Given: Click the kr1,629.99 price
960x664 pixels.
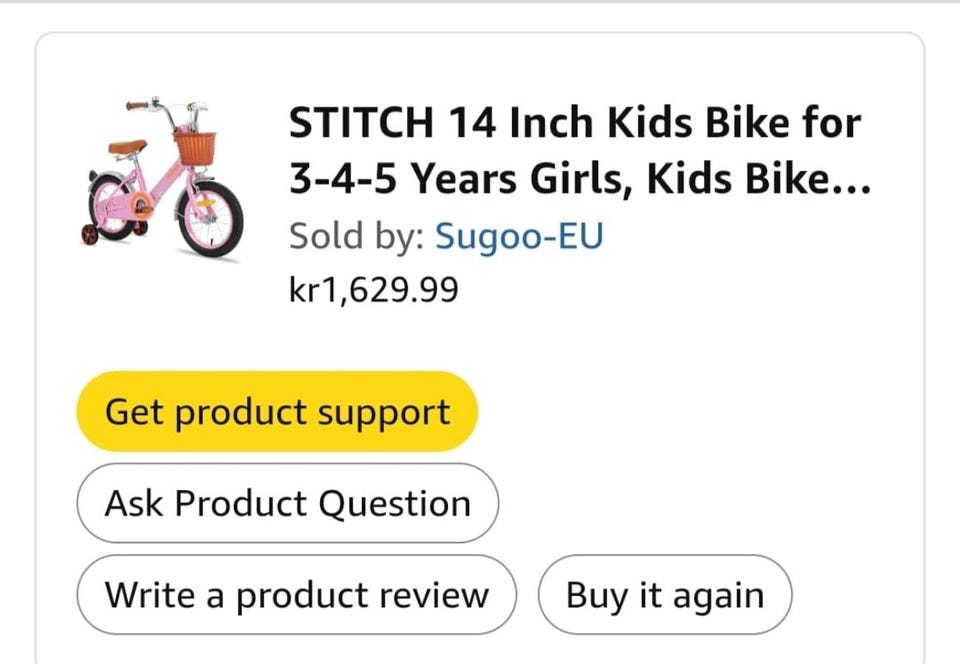Looking at the screenshot, I should coord(373,290).
